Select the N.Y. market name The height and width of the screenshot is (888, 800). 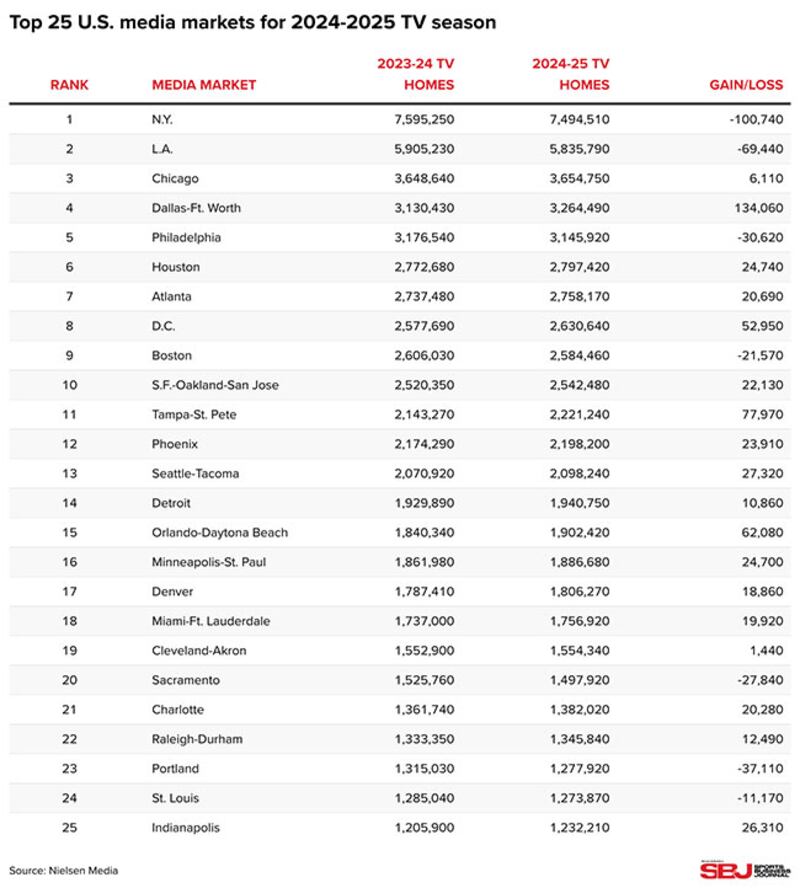(x=164, y=120)
